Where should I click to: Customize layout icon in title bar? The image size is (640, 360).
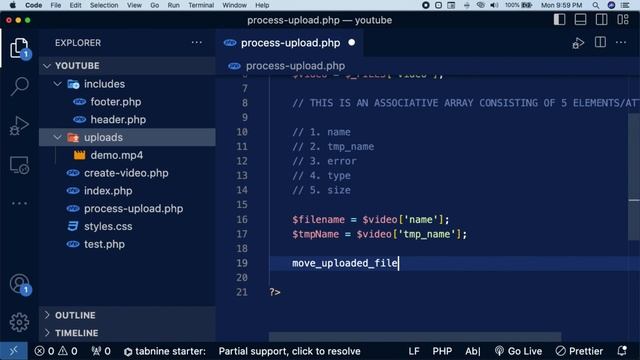622,20
